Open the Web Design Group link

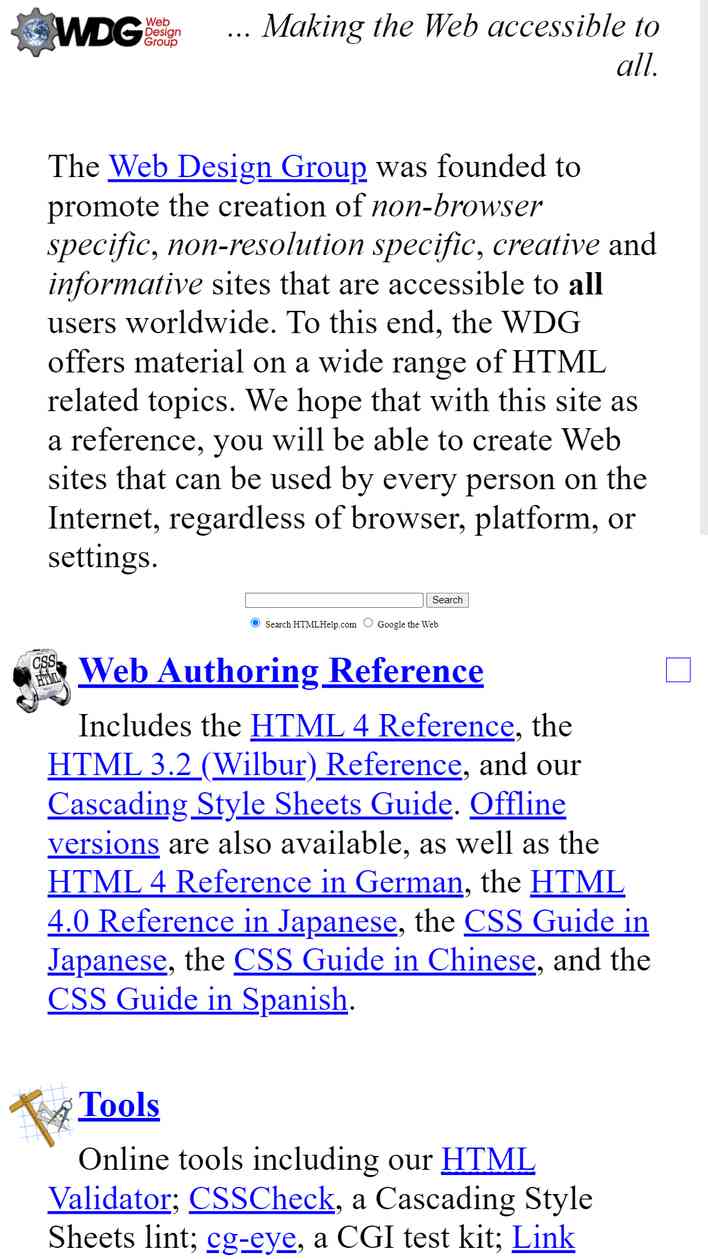[237, 166]
